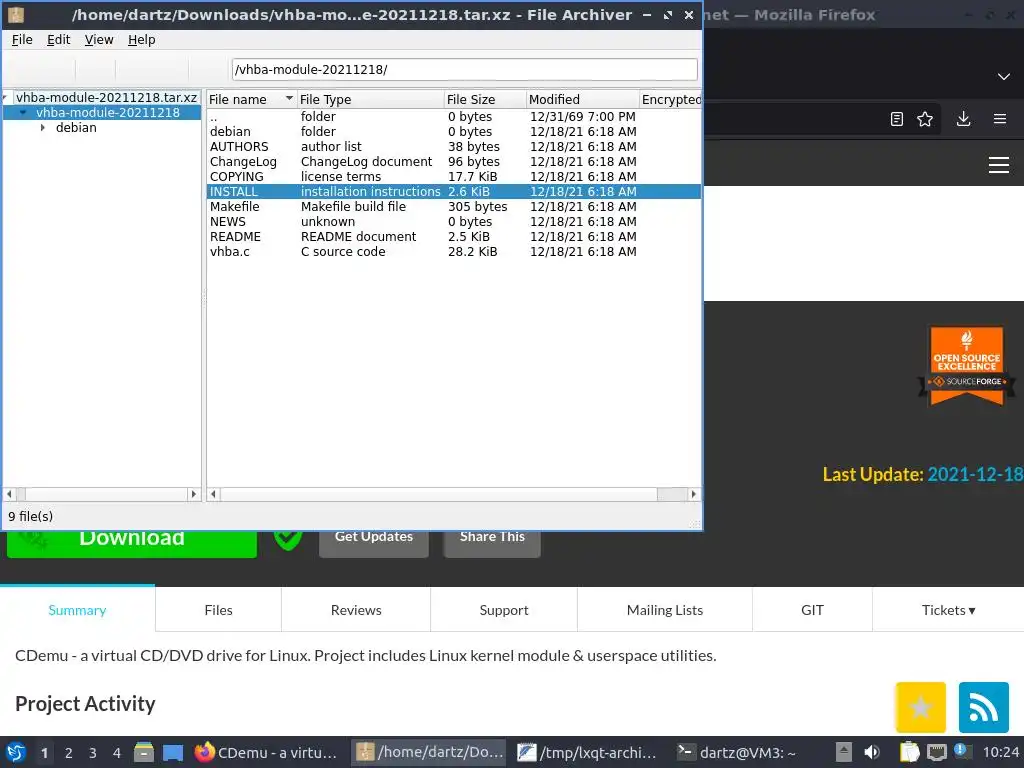This screenshot has width=1024, height=768.
Task: Open network status tray icon
Action: [936, 752]
